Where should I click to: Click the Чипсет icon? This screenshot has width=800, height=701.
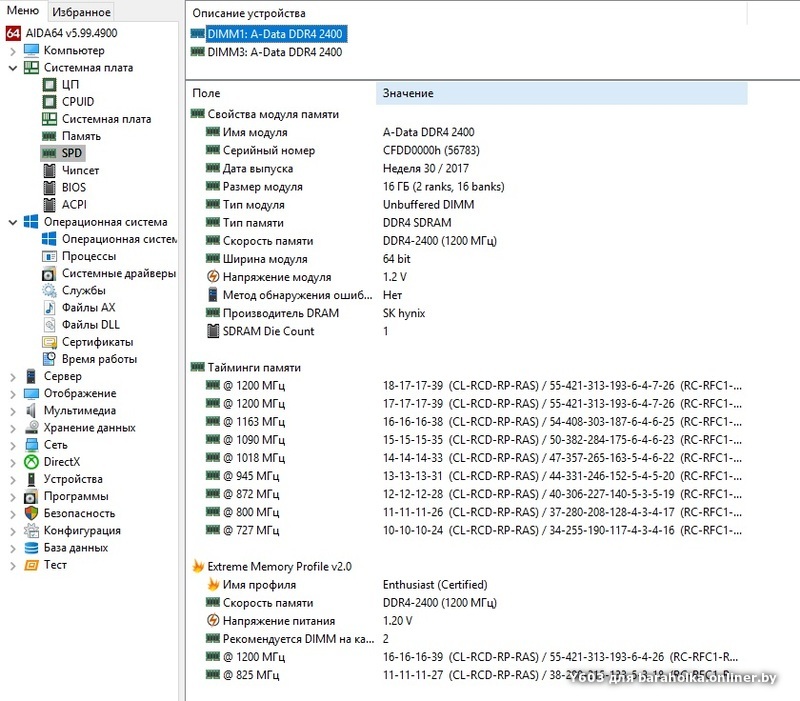pos(49,170)
